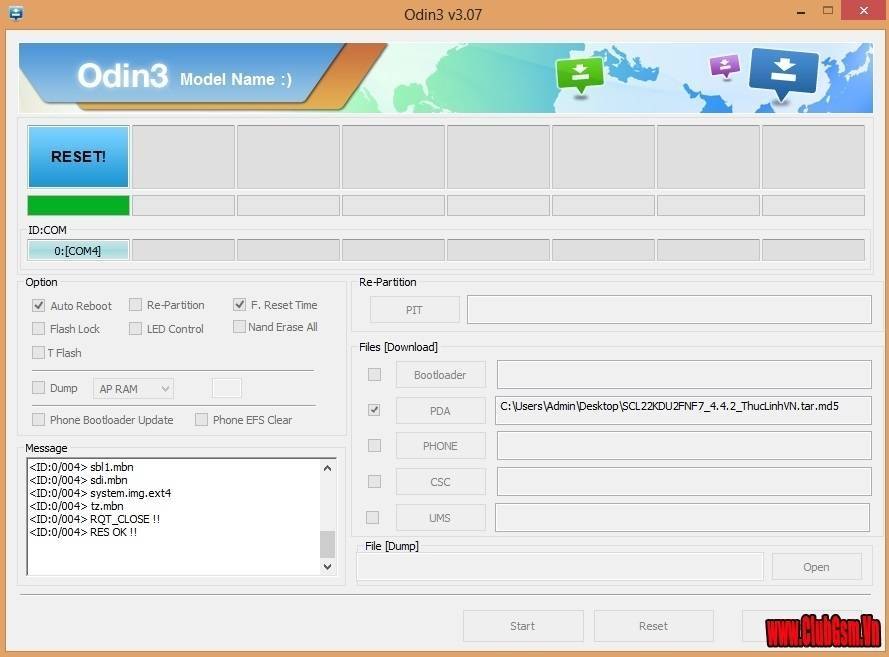The height and width of the screenshot is (657, 889).
Task: Click the purple download icon in banner
Action: click(725, 66)
